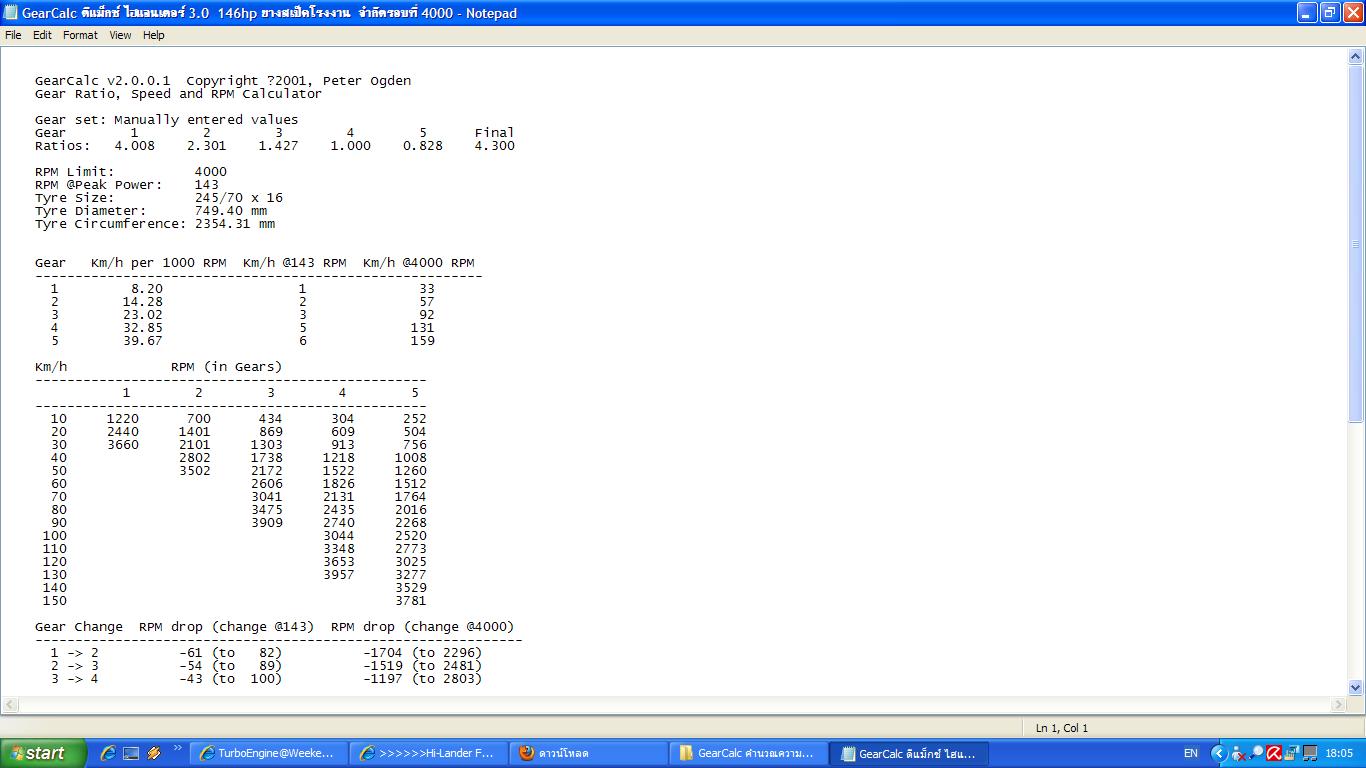Expand the Quick Launch overflow chevron
Viewport: 1366px width, 768px height.
(178, 748)
